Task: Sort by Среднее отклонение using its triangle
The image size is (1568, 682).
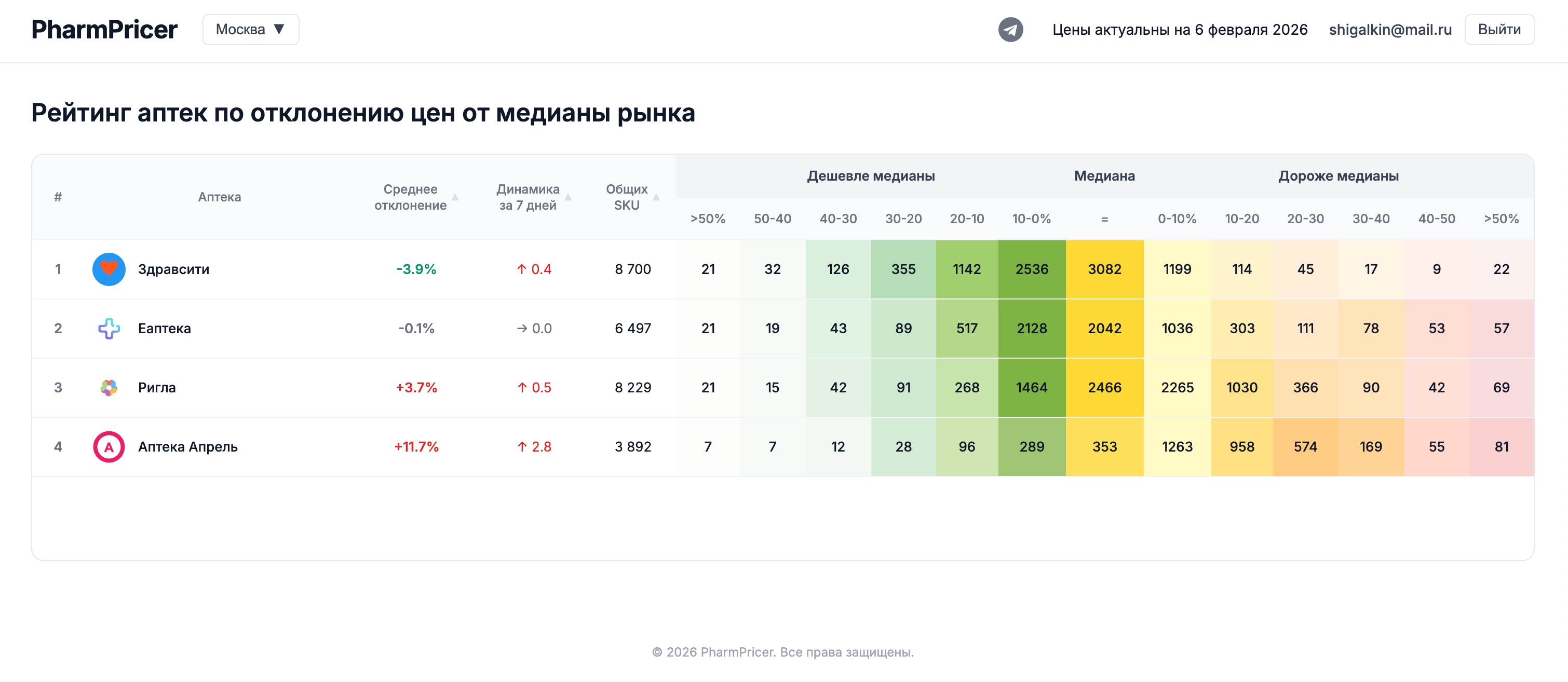Action: (454, 197)
